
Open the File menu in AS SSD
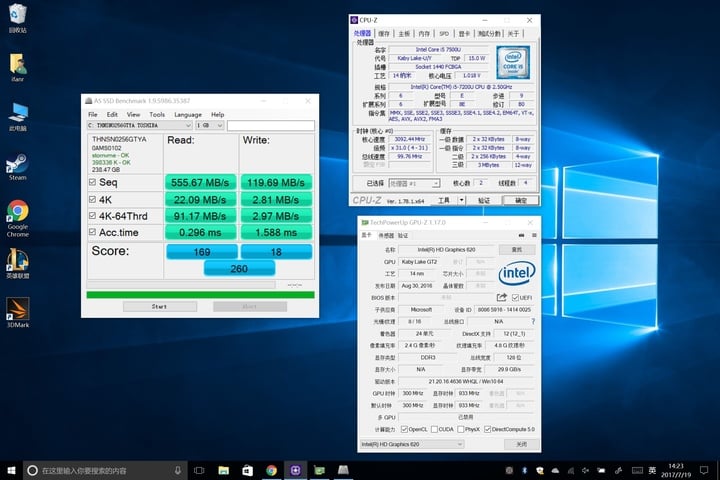coord(93,114)
